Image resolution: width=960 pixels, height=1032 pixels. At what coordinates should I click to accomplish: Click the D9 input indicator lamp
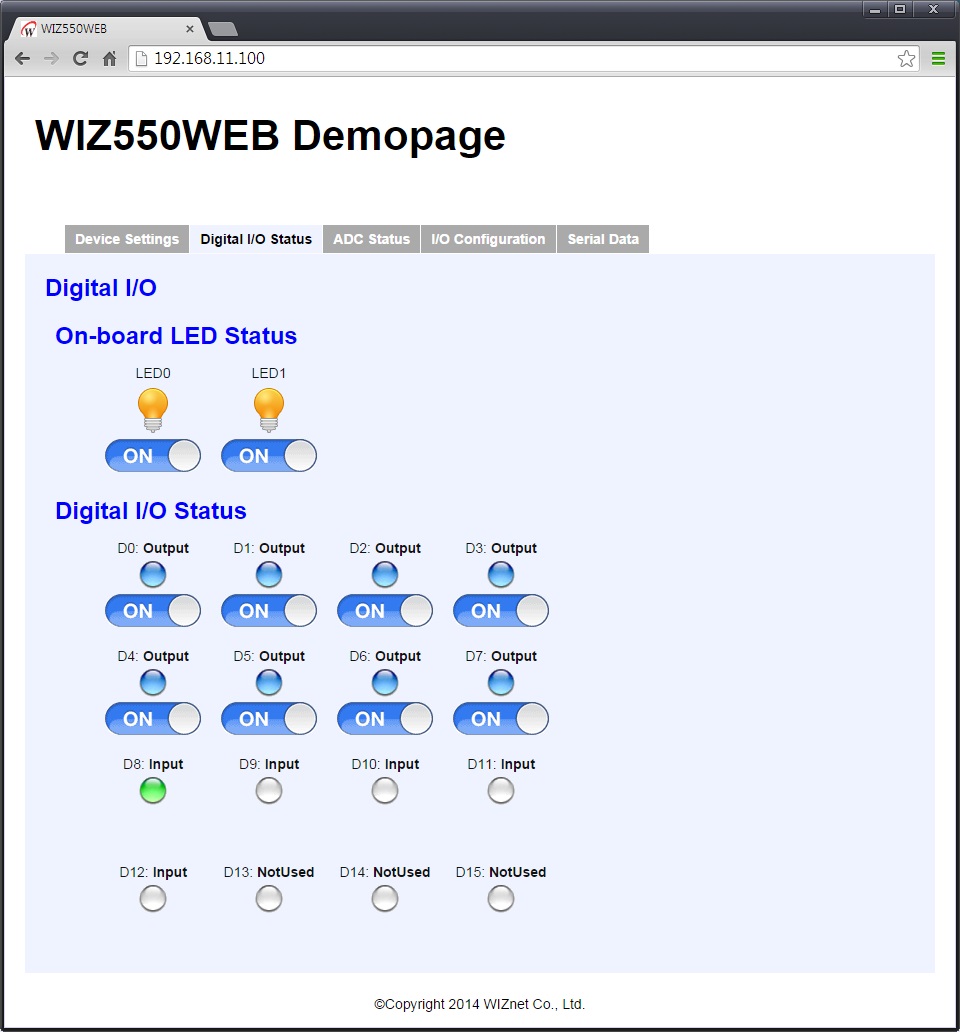coord(268,790)
